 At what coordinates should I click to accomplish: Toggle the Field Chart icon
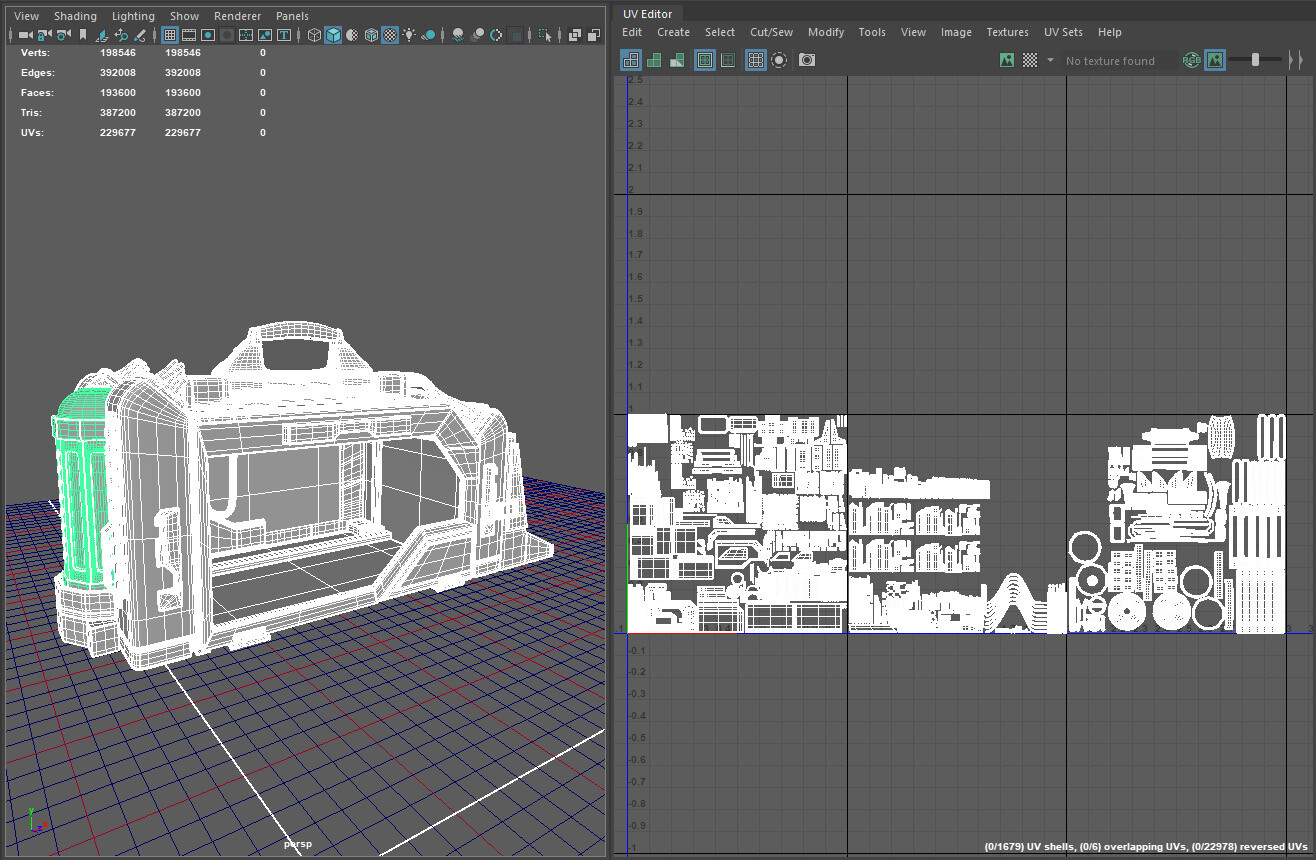(x=246, y=35)
